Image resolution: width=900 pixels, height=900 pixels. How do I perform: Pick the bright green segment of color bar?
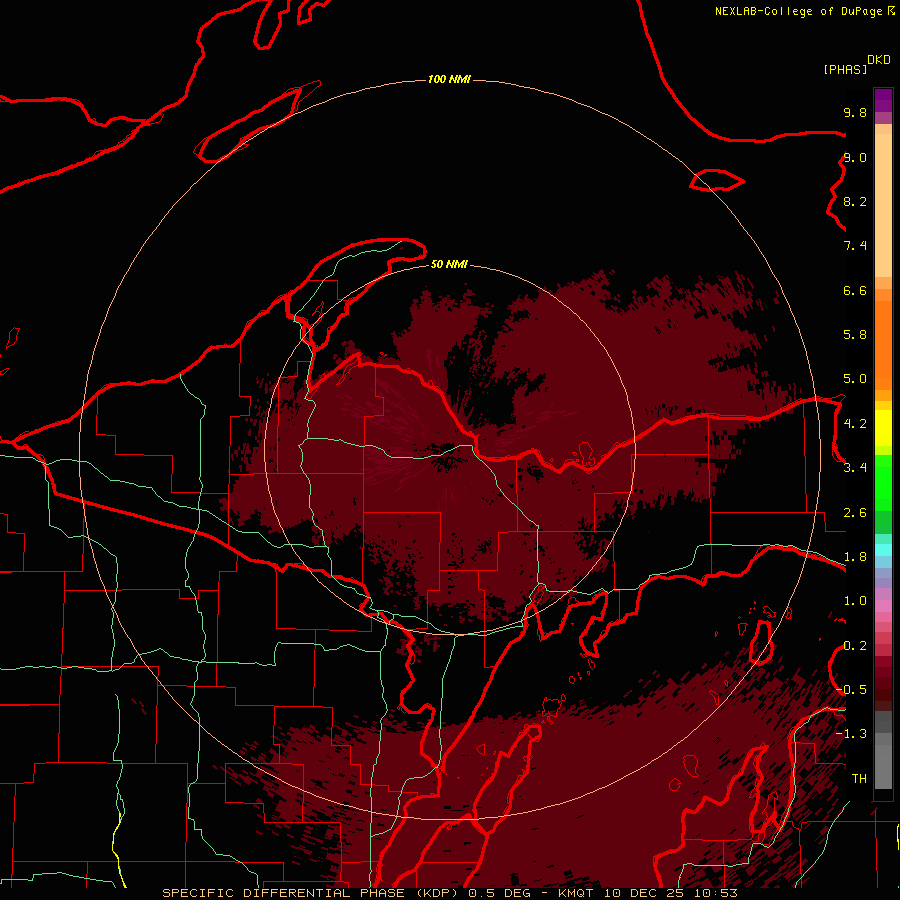coord(883,482)
